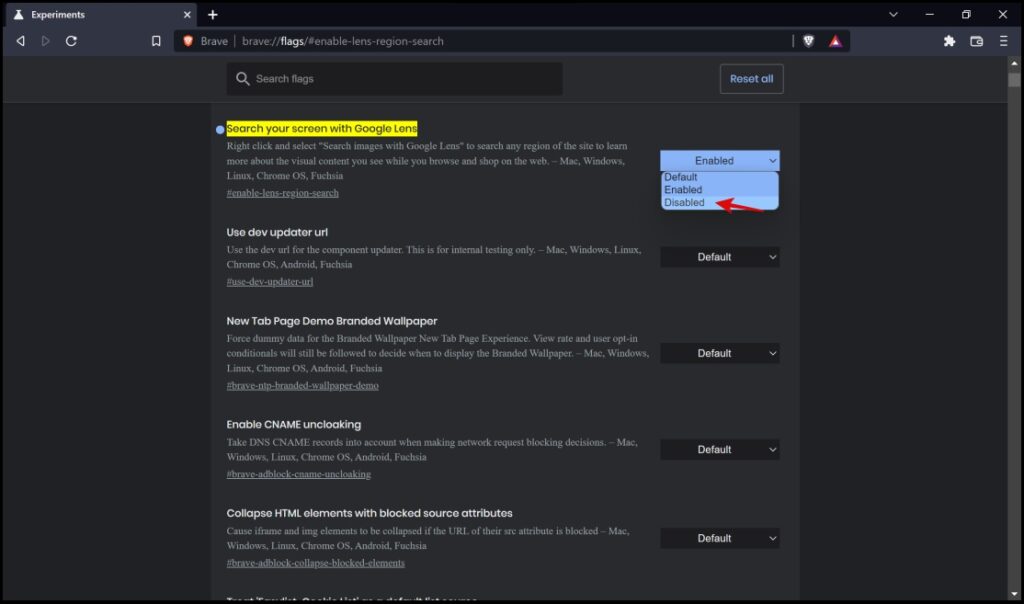Open the Brave hamburger menu
This screenshot has width=1024, height=604.
click(1004, 41)
